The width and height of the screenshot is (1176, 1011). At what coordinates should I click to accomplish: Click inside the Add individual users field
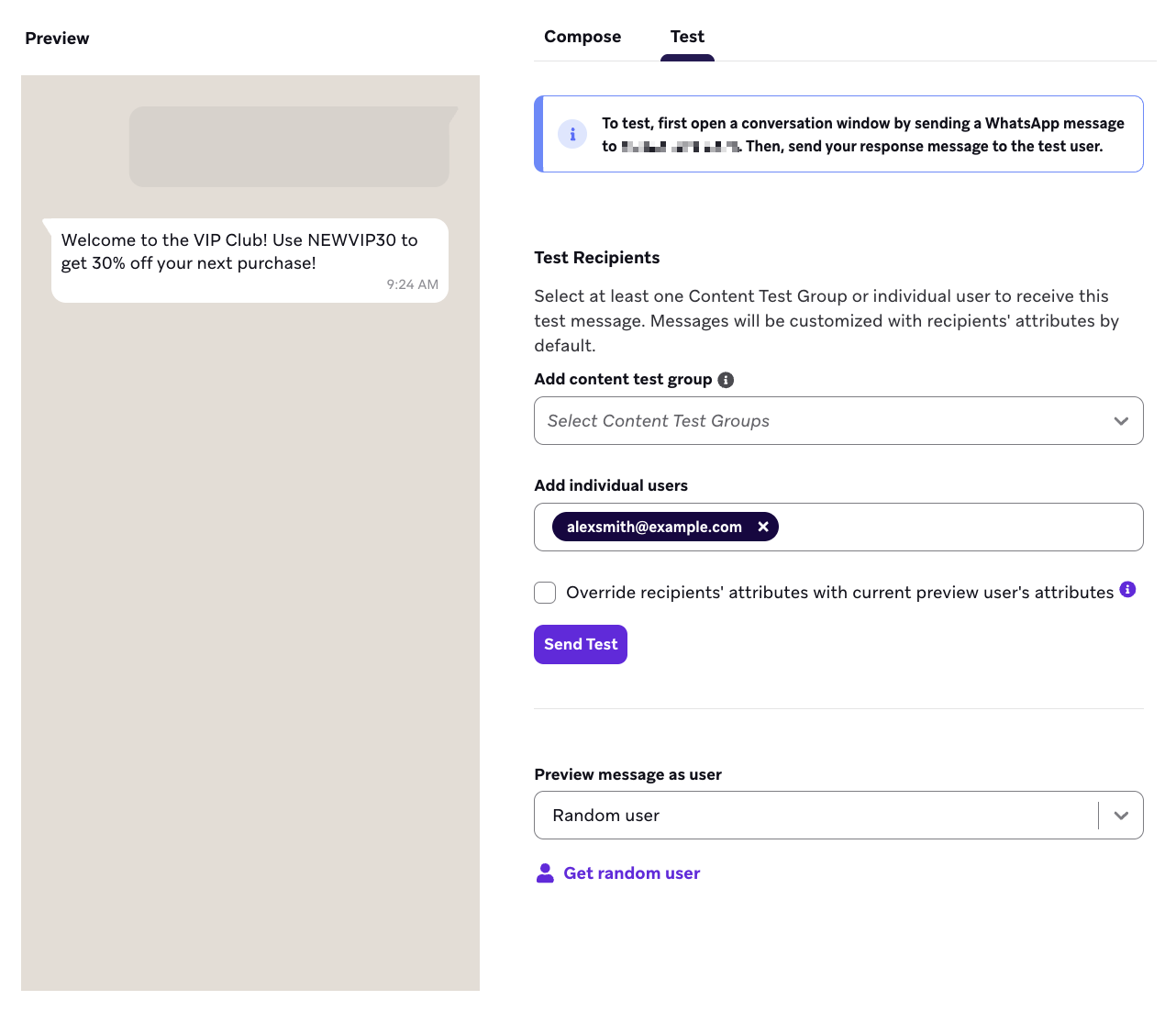pyautogui.click(x=954, y=528)
